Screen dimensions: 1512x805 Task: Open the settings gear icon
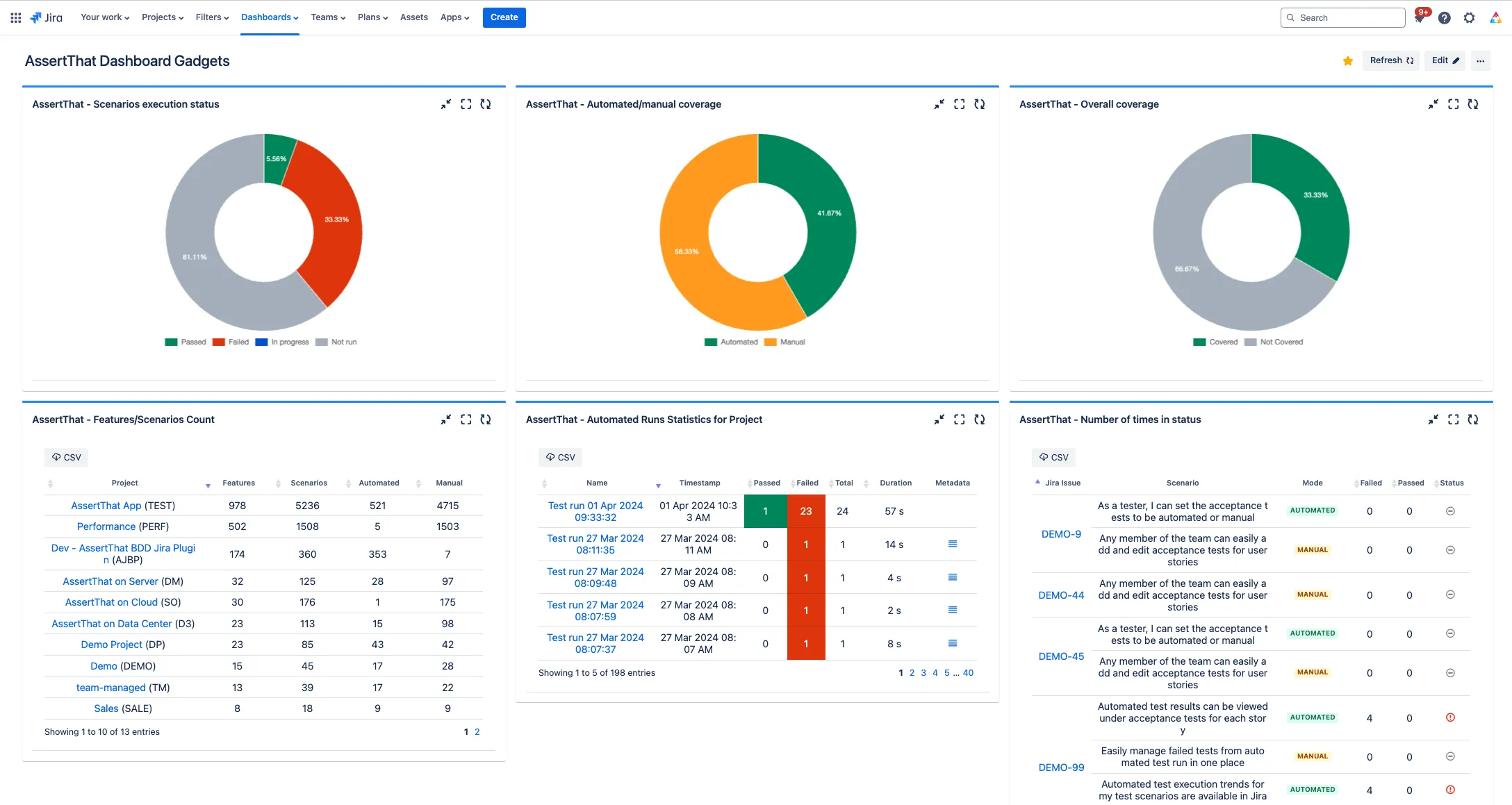tap(1469, 18)
